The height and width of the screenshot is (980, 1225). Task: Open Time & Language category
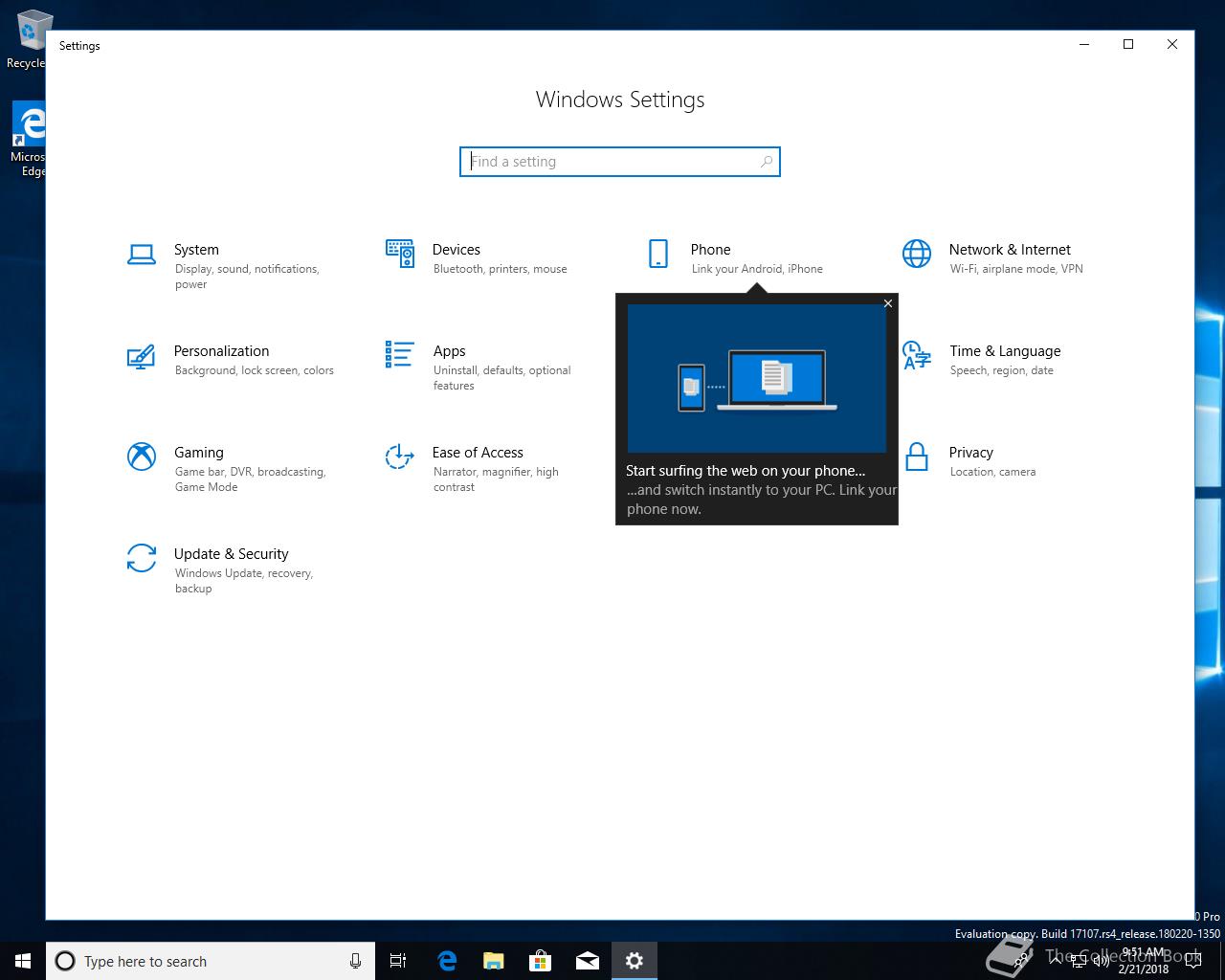[x=1004, y=351]
